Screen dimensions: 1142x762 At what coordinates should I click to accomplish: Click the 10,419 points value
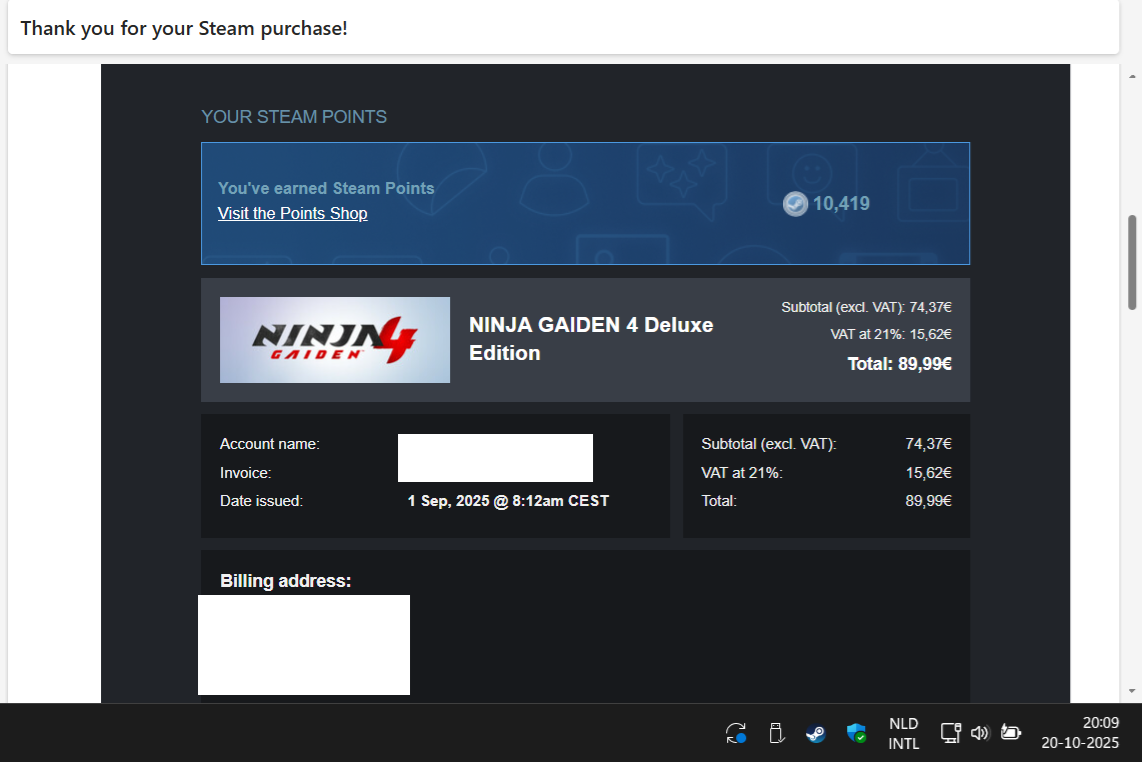841,203
